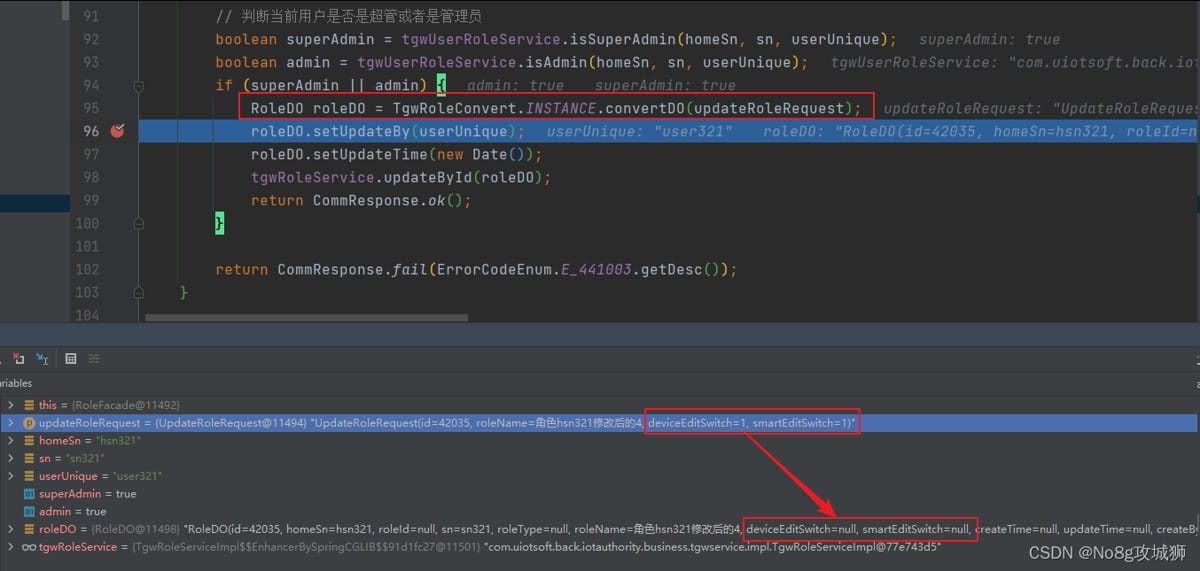Image resolution: width=1200 pixels, height=571 pixels.
Task: Click gutter at line number 99
Action: pyautogui.click(x=90, y=200)
